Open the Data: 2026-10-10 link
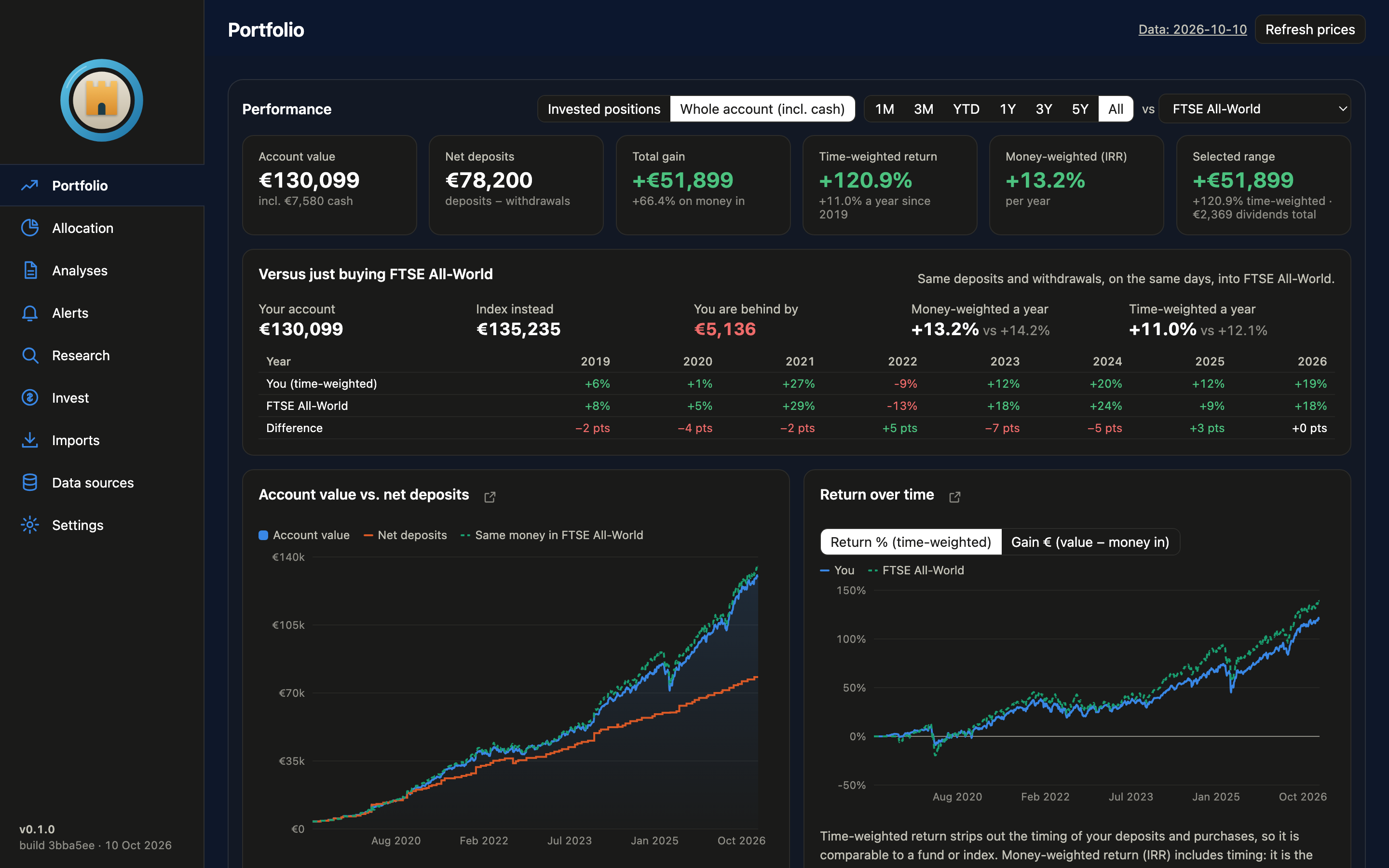 (1193, 29)
